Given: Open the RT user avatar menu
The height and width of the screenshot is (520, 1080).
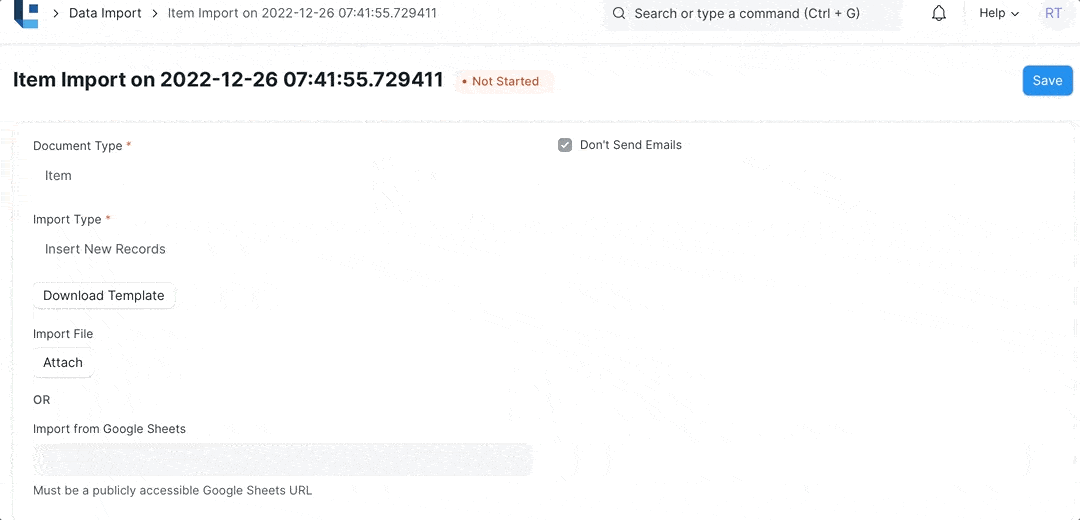Looking at the screenshot, I should tap(1053, 14).
